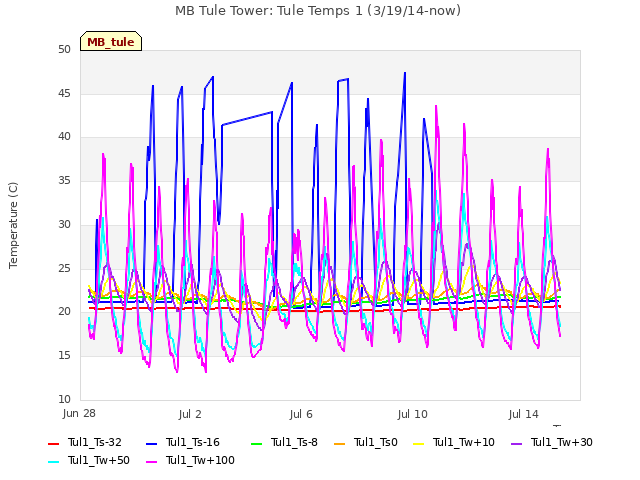
Task: Click the MB_tule label box
Action: pyautogui.click(x=111, y=41)
